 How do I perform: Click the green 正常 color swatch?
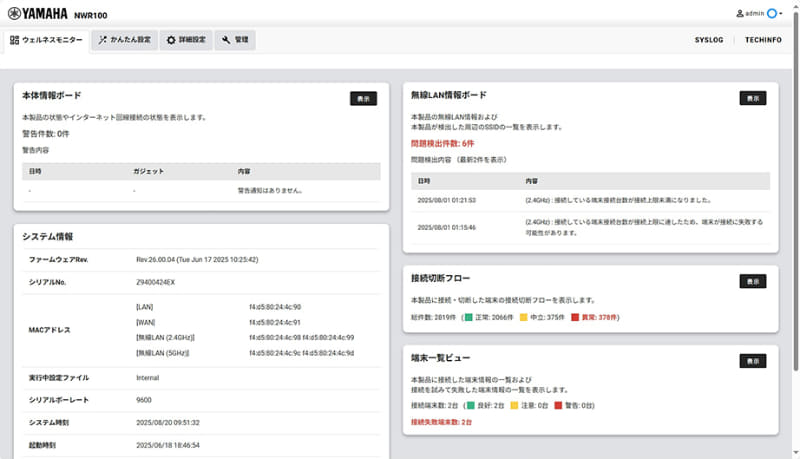pyautogui.click(x=468, y=317)
